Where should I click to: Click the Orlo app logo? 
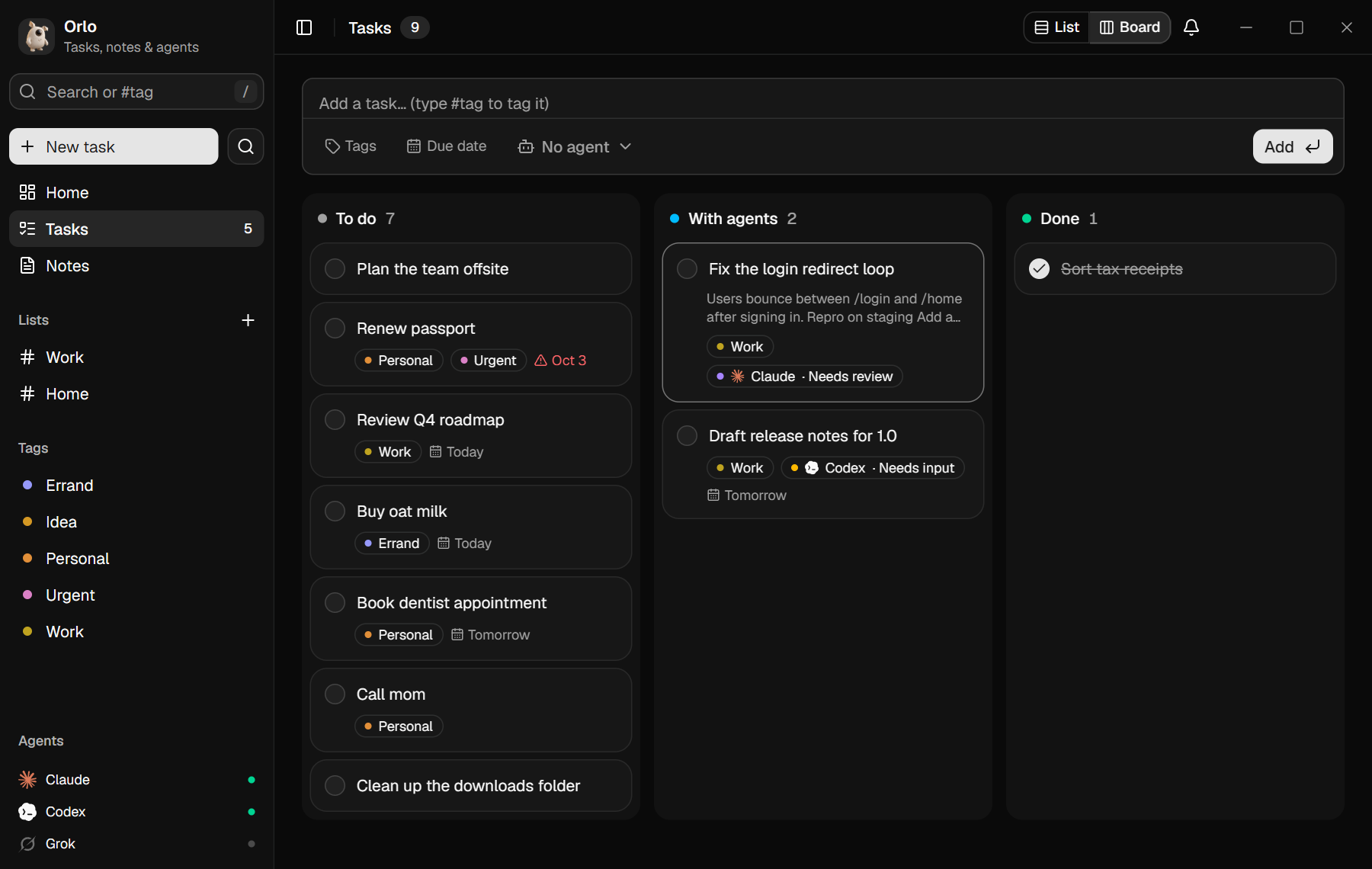pyautogui.click(x=36, y=36)
